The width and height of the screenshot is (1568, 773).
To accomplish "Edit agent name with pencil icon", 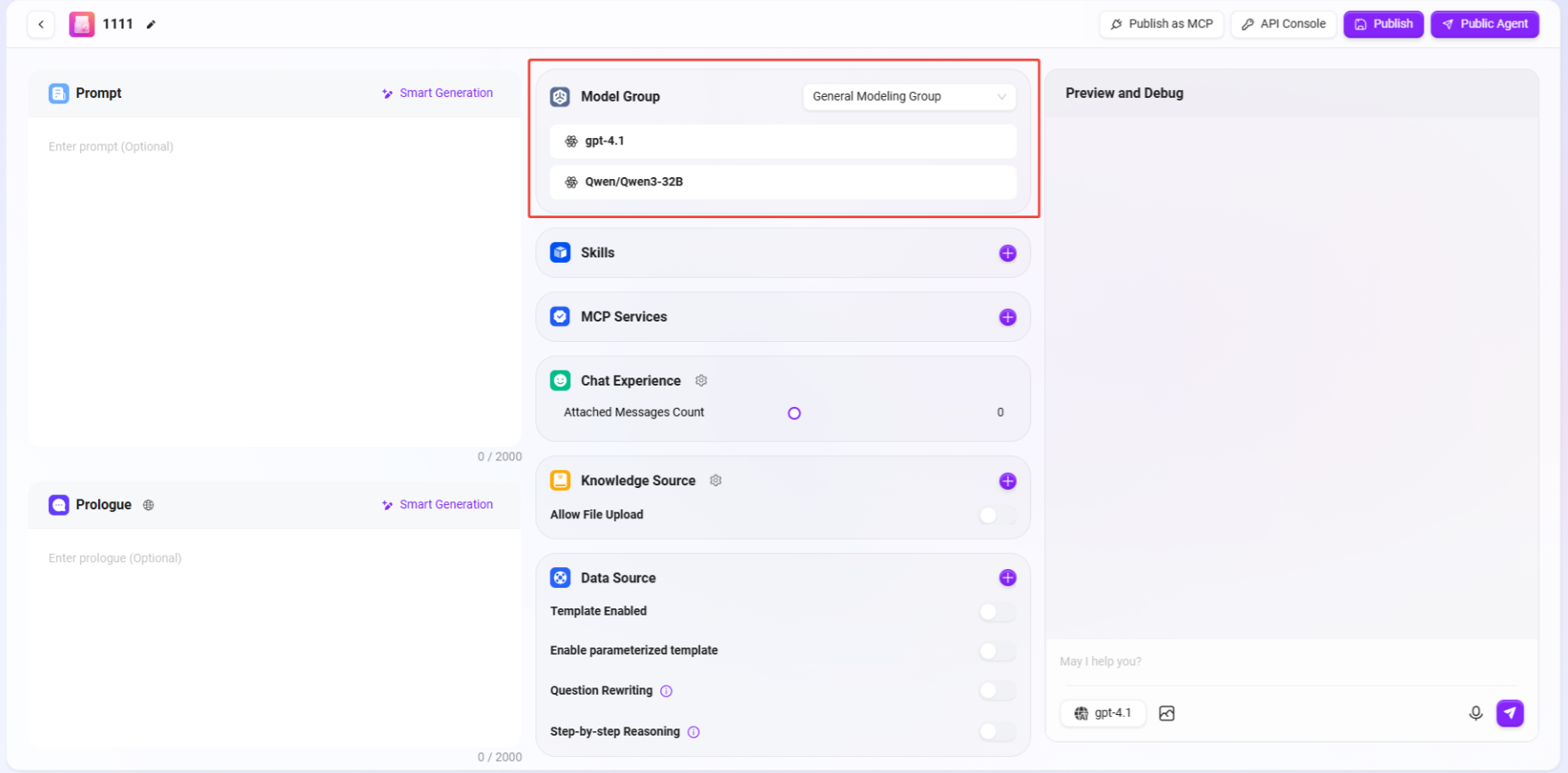I will (151, 25).
